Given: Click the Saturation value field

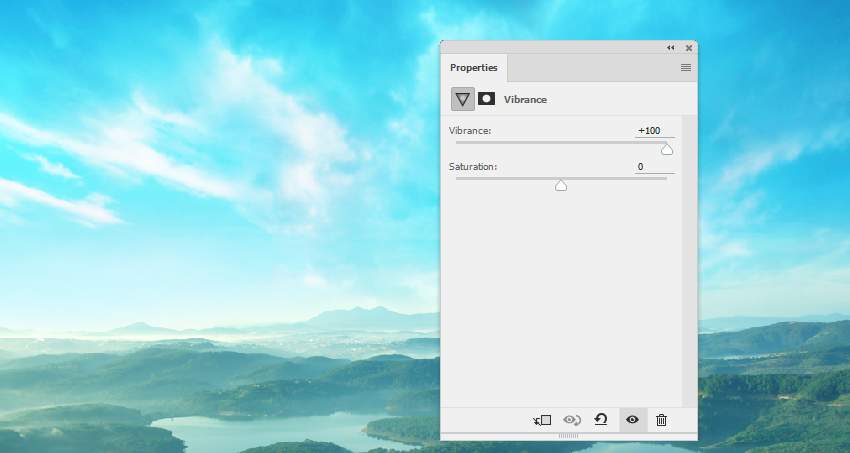Looking at the screenshot, I should [654, 167].
